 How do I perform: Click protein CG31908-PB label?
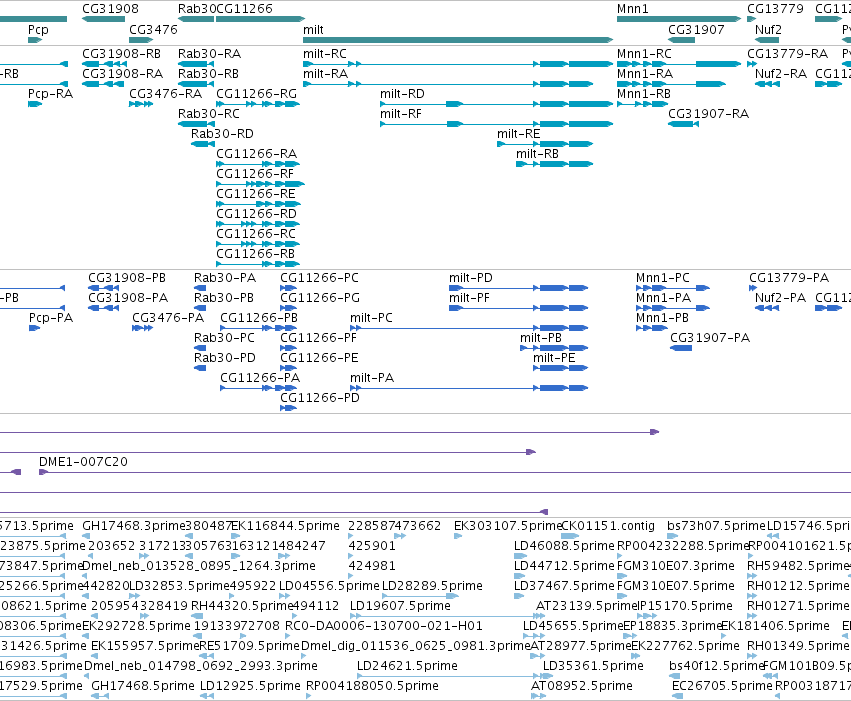[x=127, y=278]
